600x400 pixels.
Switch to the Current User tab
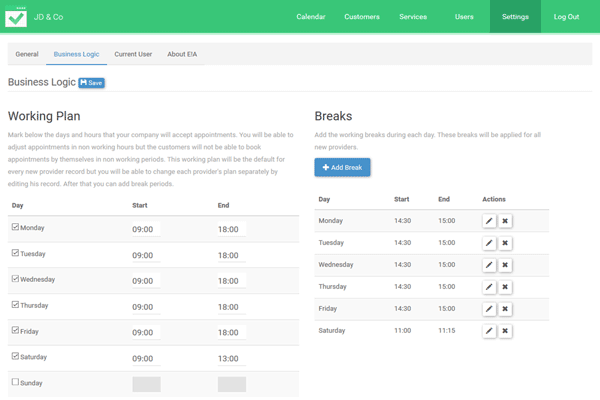[x=133, y=54]
